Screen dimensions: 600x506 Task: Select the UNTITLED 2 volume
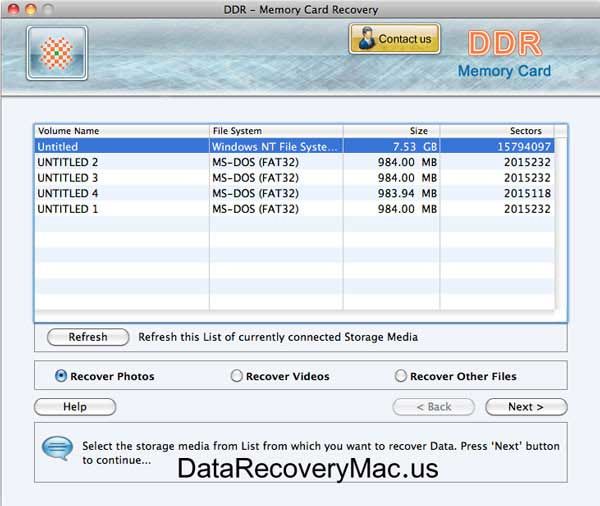click(x=295, y=162)
